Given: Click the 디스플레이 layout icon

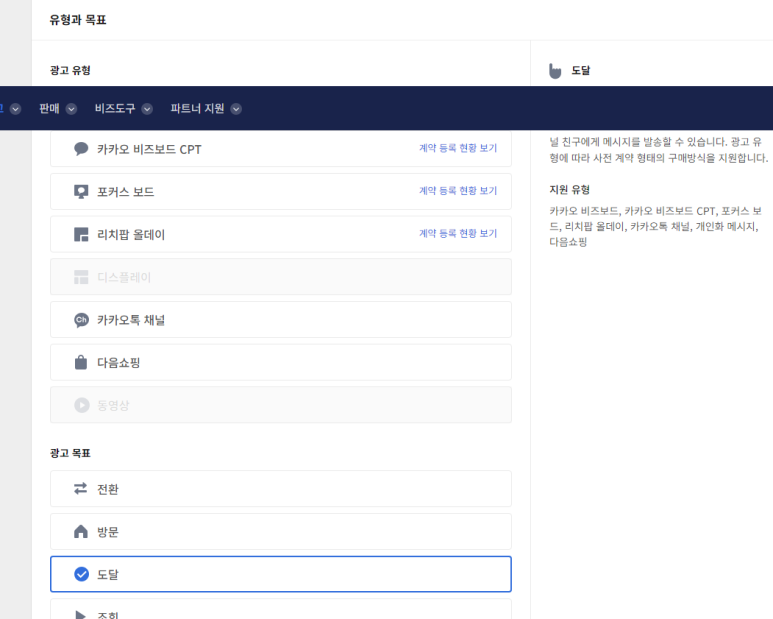Looking at the screenshot, I should 81,277.
